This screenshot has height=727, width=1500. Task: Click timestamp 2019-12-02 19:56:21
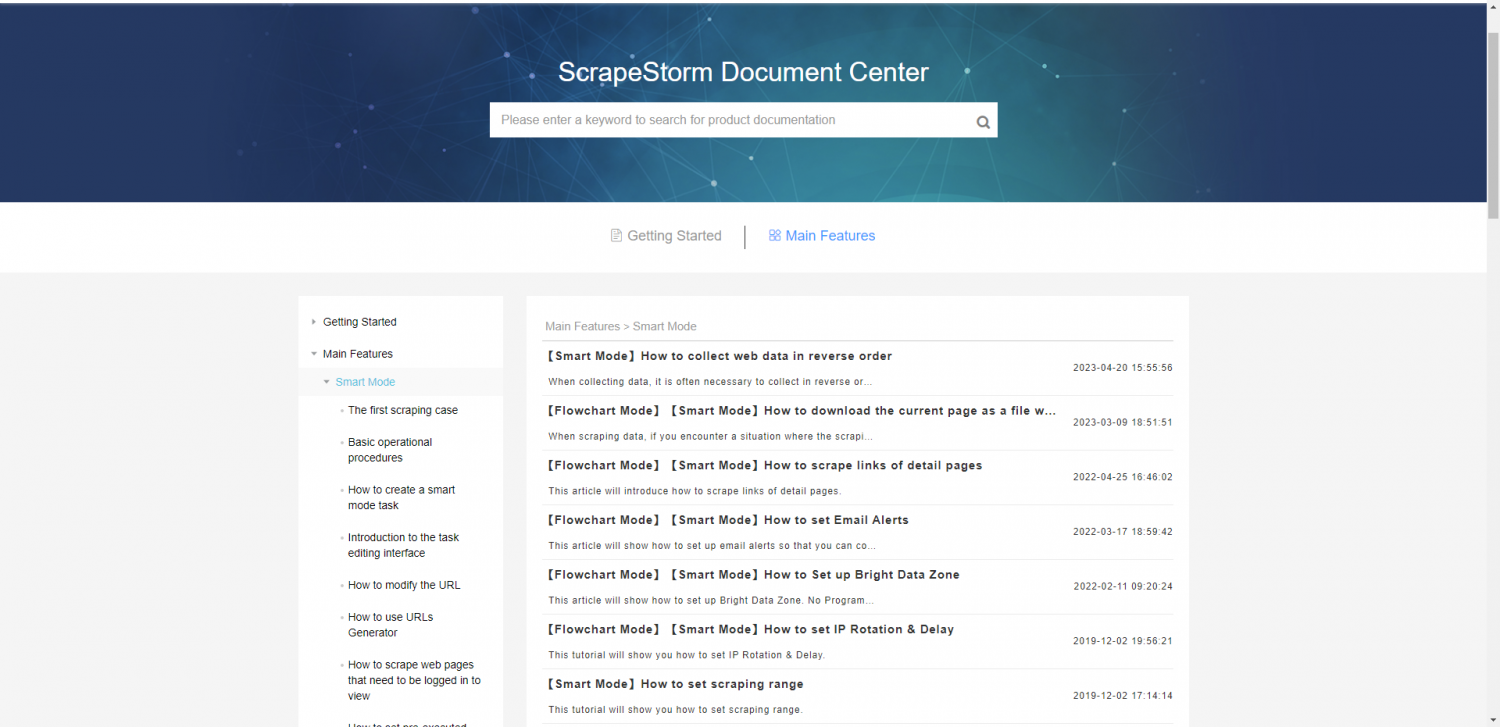coord(1123,641)
